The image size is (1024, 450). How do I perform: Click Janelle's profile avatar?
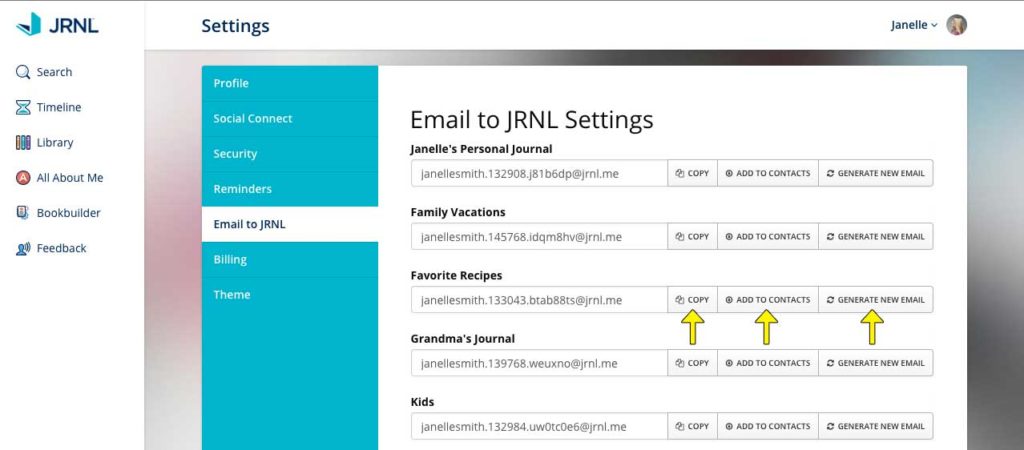(x=956, y=25)
